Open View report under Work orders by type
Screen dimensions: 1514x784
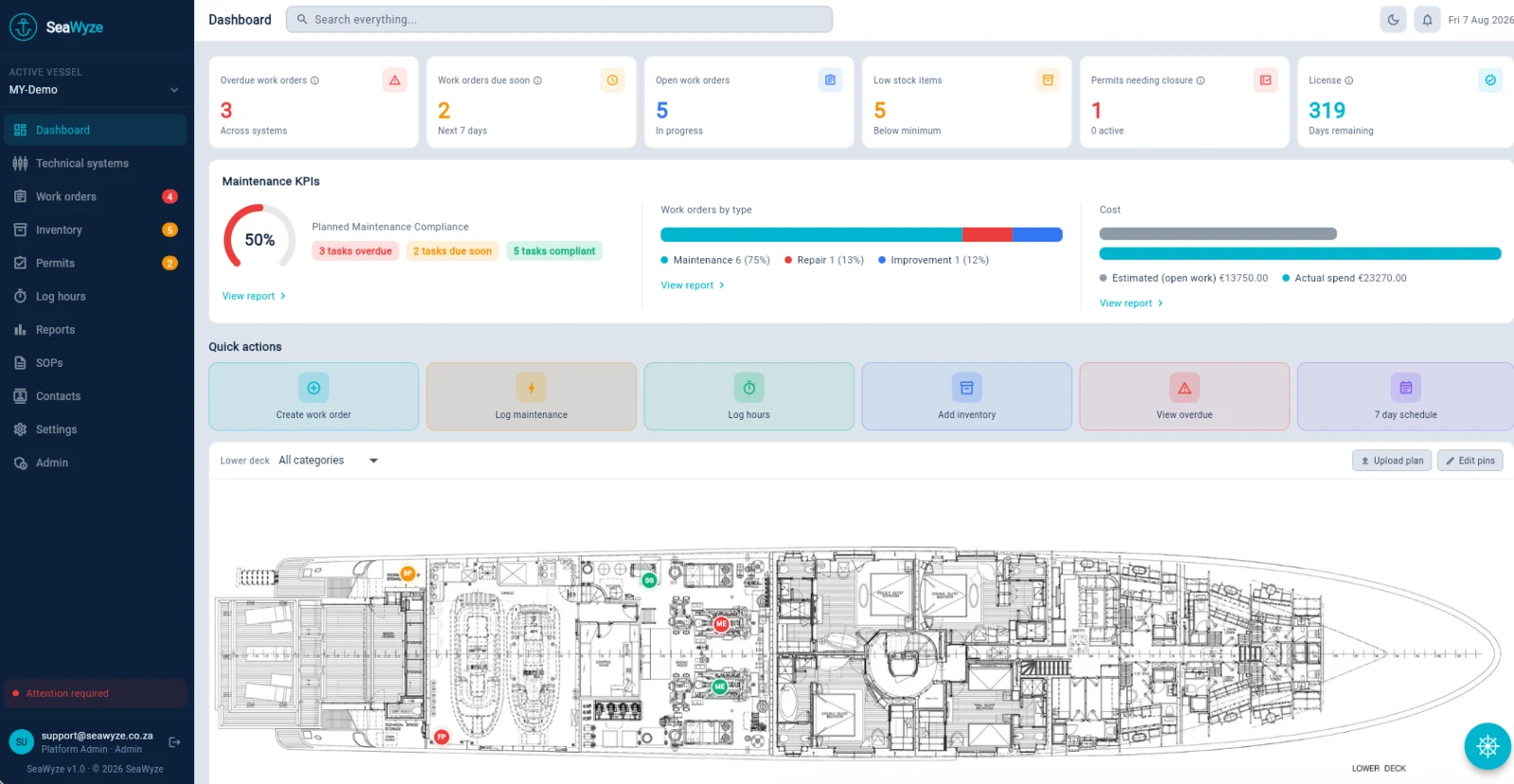point(693,285)
